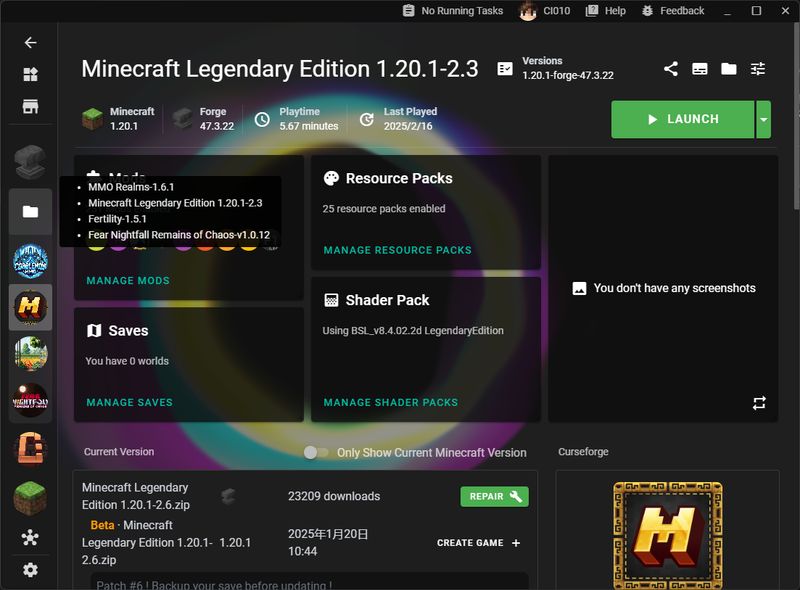
Task: Open the instance folder icon in header
Action: coord(729,69)
